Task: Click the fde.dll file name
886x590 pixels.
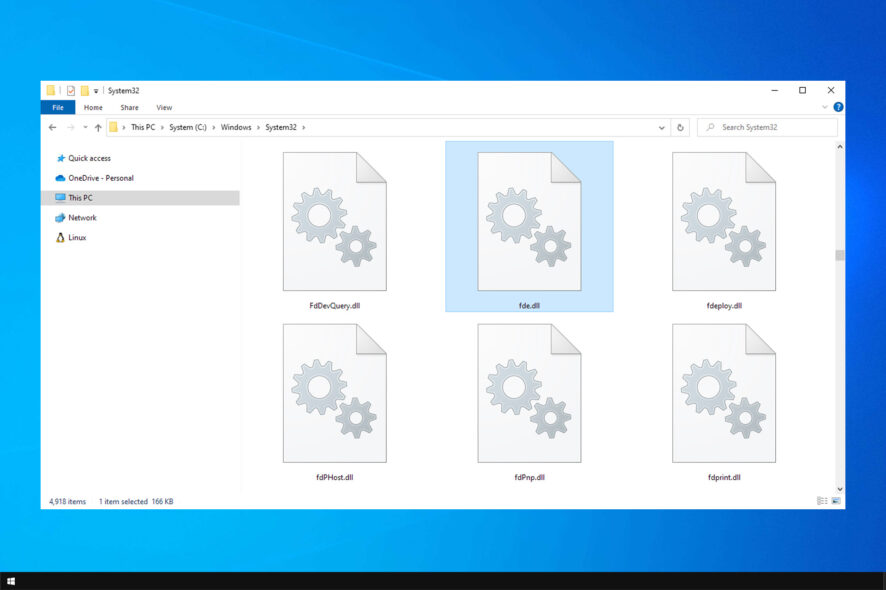Action: [x=529, y=306]
